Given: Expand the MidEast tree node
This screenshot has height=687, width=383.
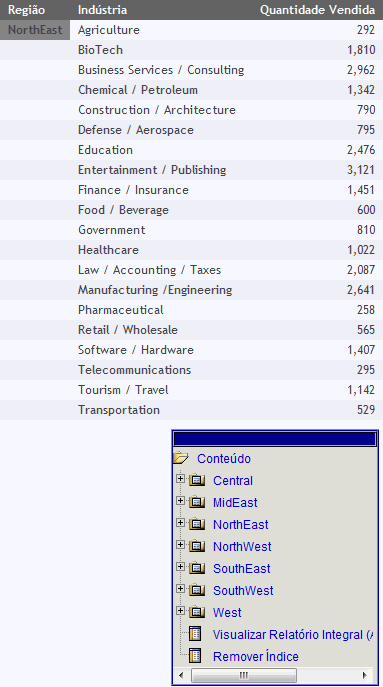Looking at the screenshot, I should tap(180, 500).
